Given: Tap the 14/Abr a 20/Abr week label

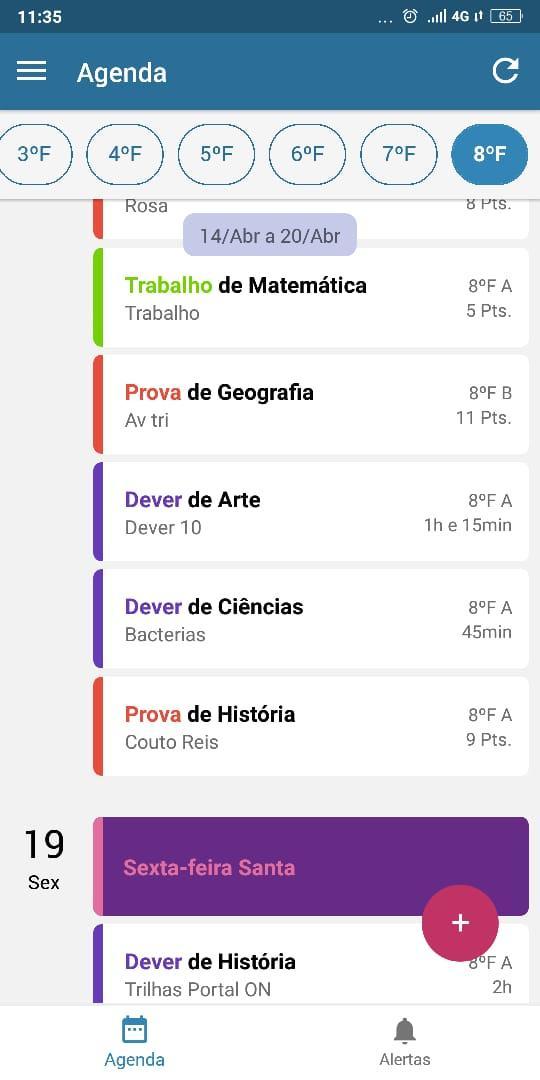Looking at the screenshot, I should 270,236.
